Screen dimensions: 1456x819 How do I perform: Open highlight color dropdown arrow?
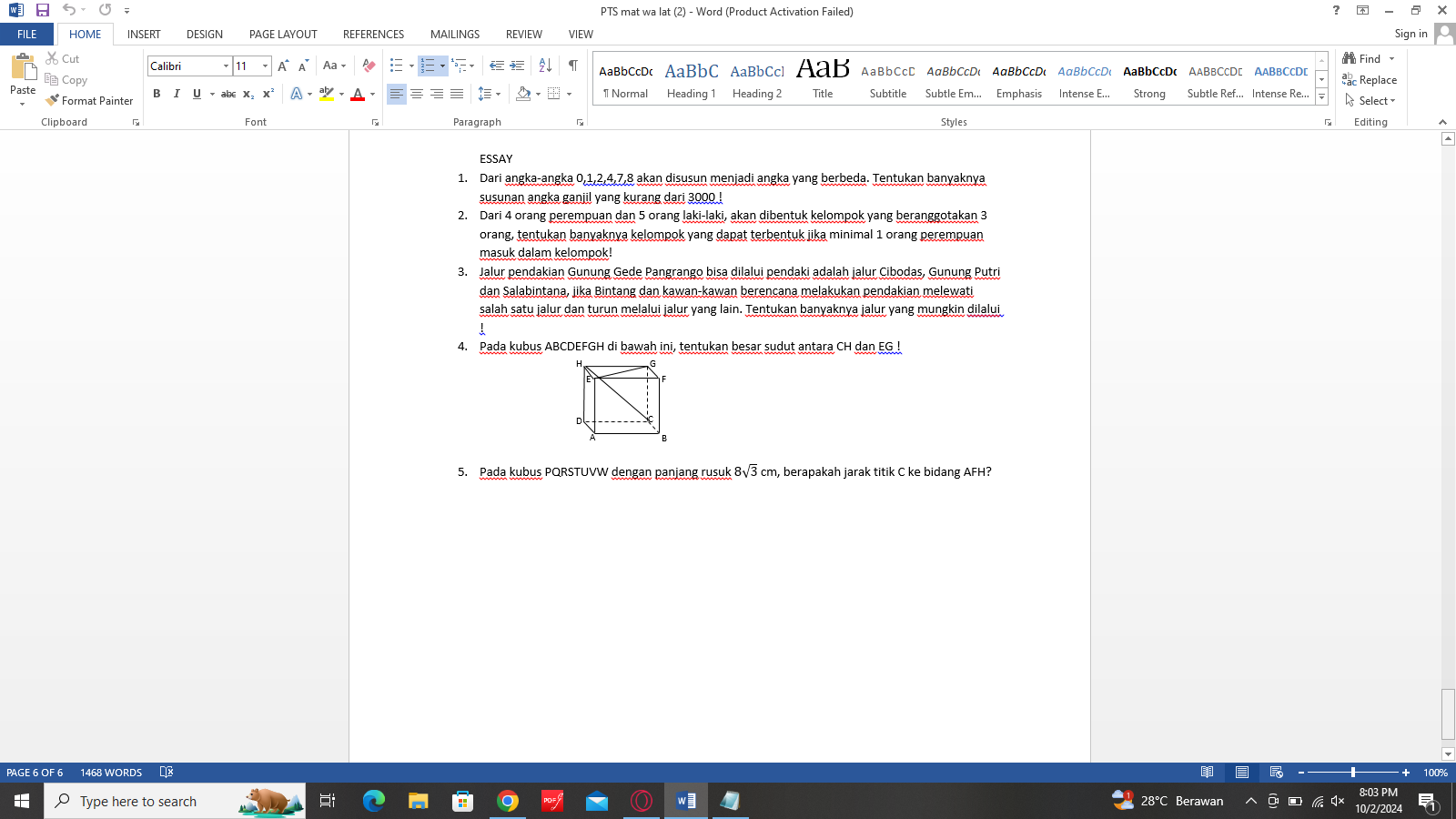[x=341, y=94]
